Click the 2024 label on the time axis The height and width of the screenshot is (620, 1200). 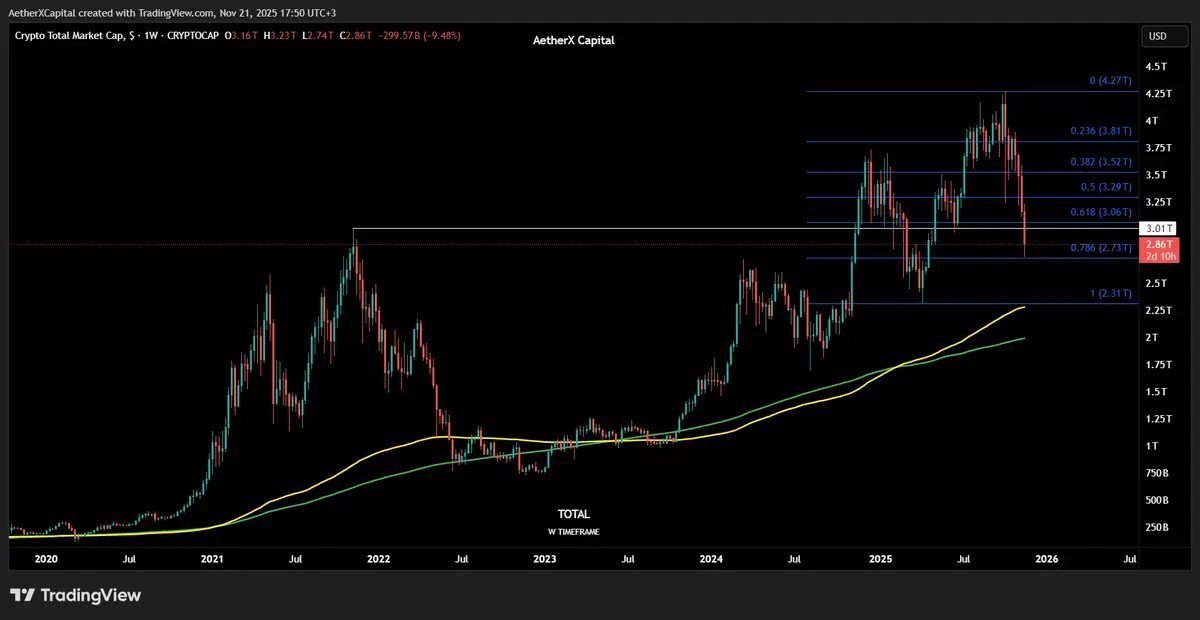(712, 561)
